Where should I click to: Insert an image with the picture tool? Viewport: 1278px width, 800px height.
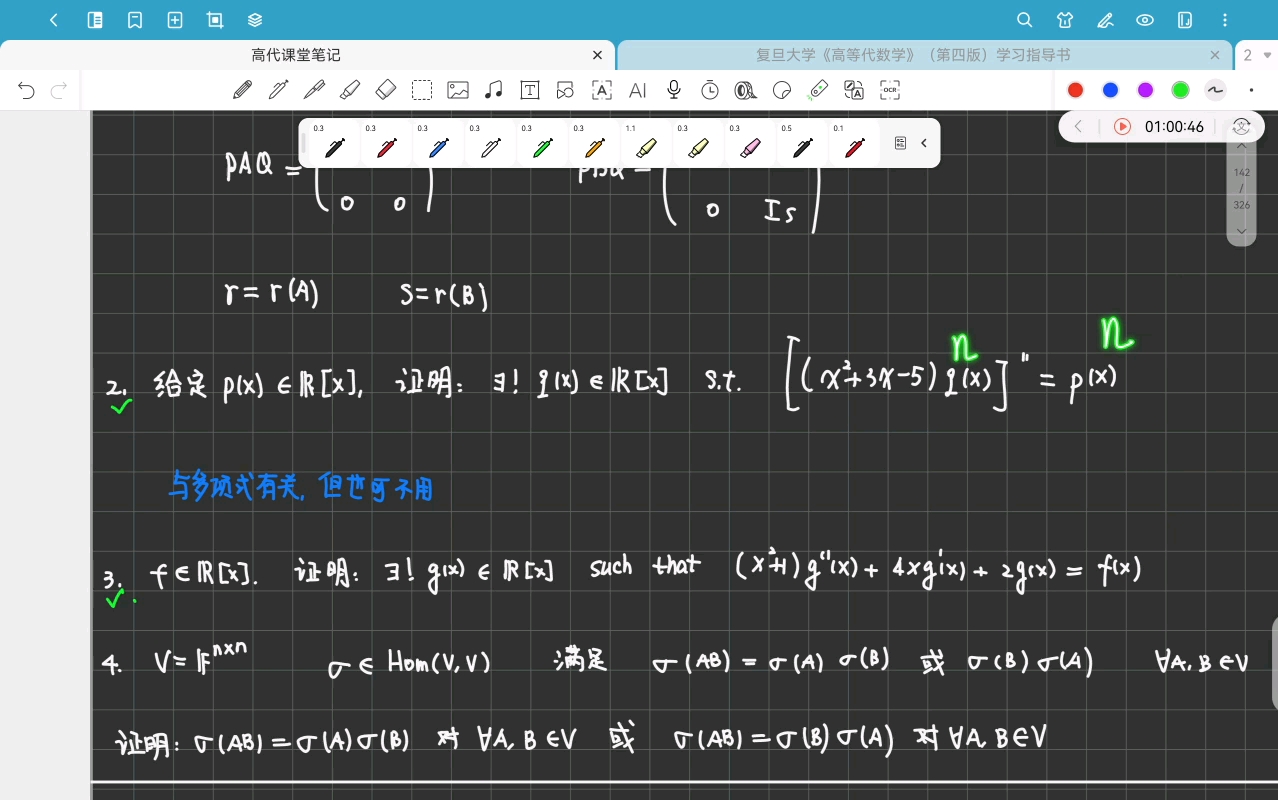(x=458, y=90)
